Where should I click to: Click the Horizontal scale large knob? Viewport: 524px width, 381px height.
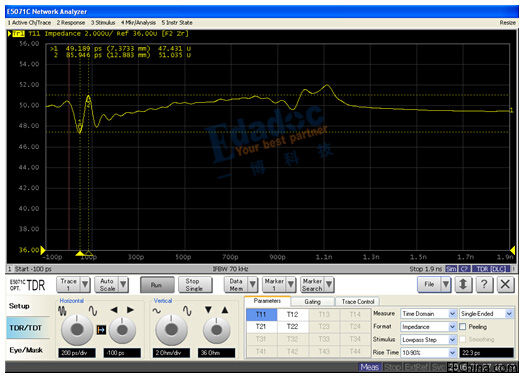coord(77,330)
